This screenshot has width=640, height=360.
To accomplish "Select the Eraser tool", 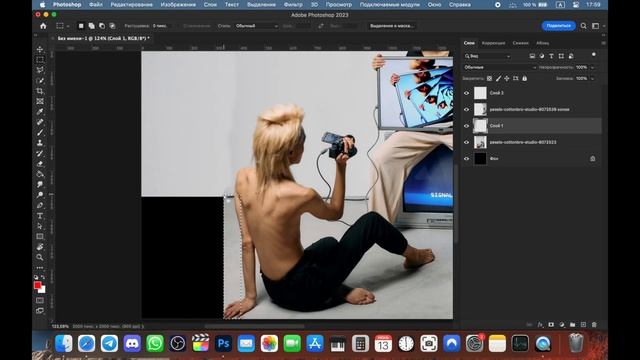I will click(x=40, y=164).
